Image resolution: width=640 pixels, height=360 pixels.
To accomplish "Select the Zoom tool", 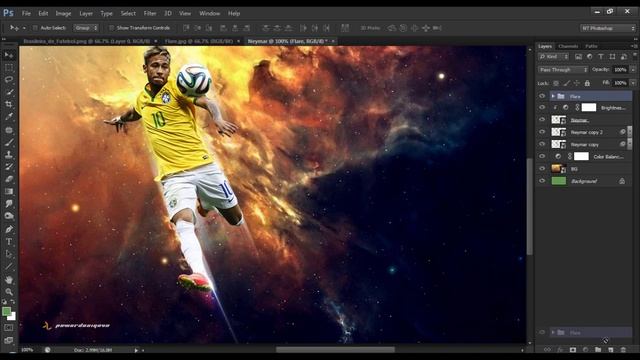I will pos(9,292).
